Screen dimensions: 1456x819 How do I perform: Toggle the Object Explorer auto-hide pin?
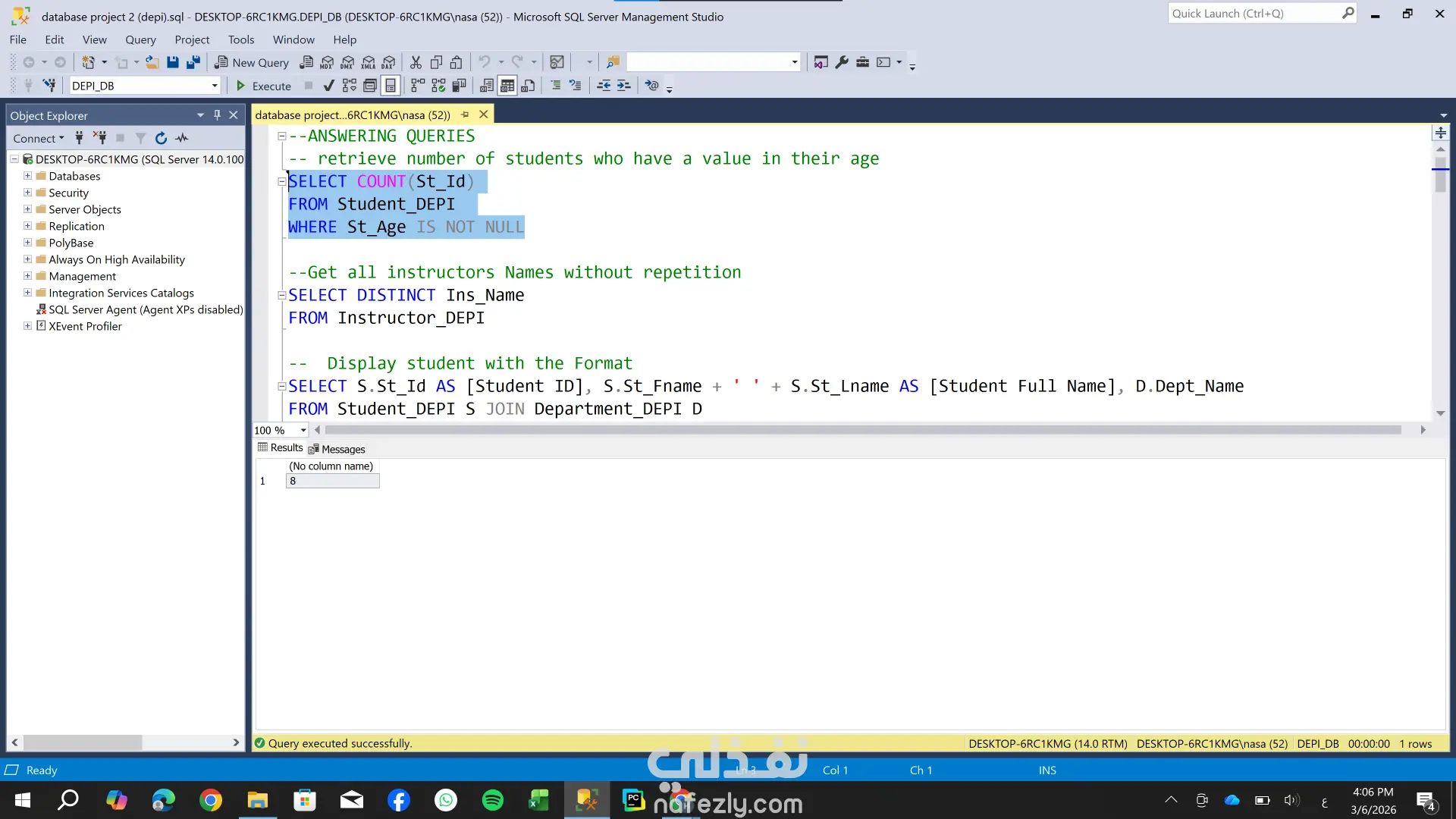click(217, 115)
